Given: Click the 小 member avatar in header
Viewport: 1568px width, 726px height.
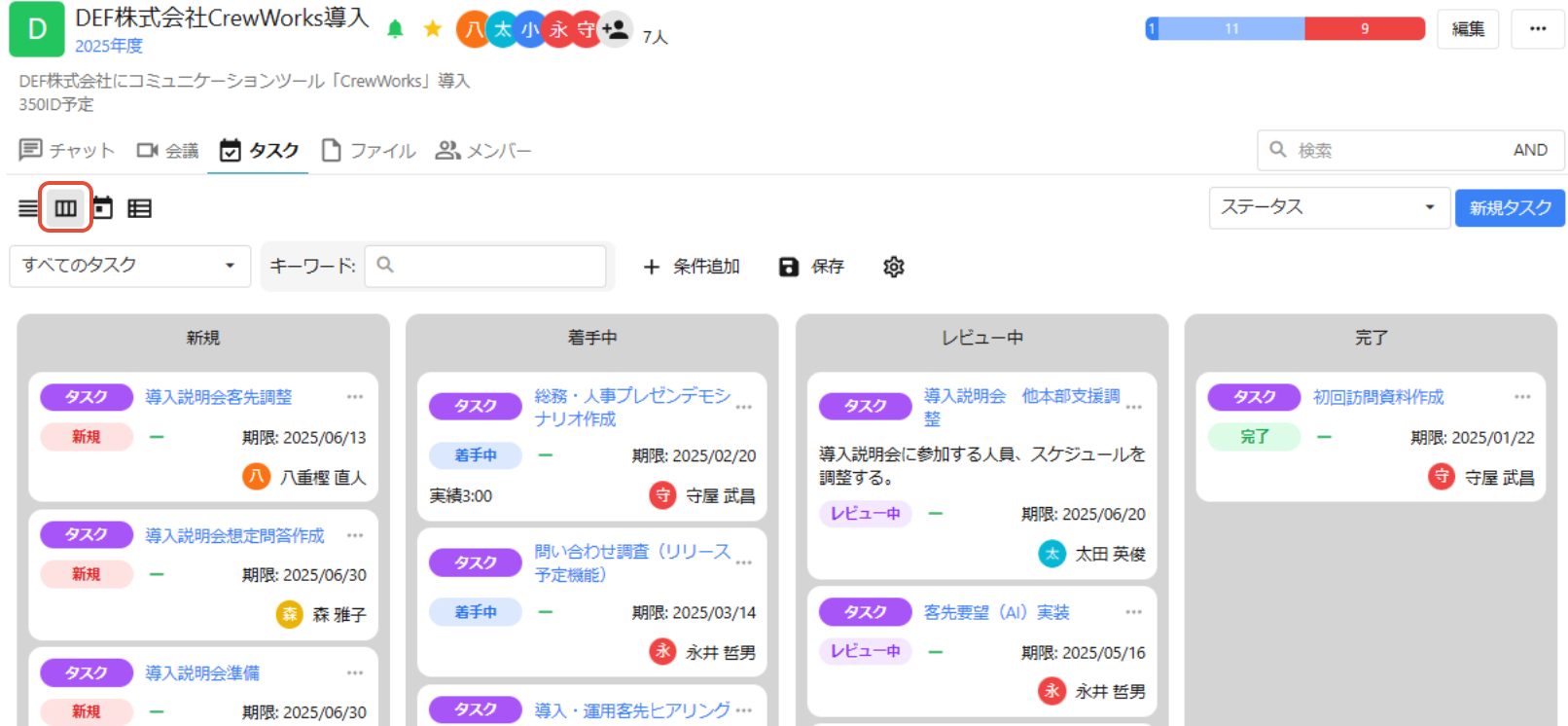Looking at the screenshot, I should 530,29.
